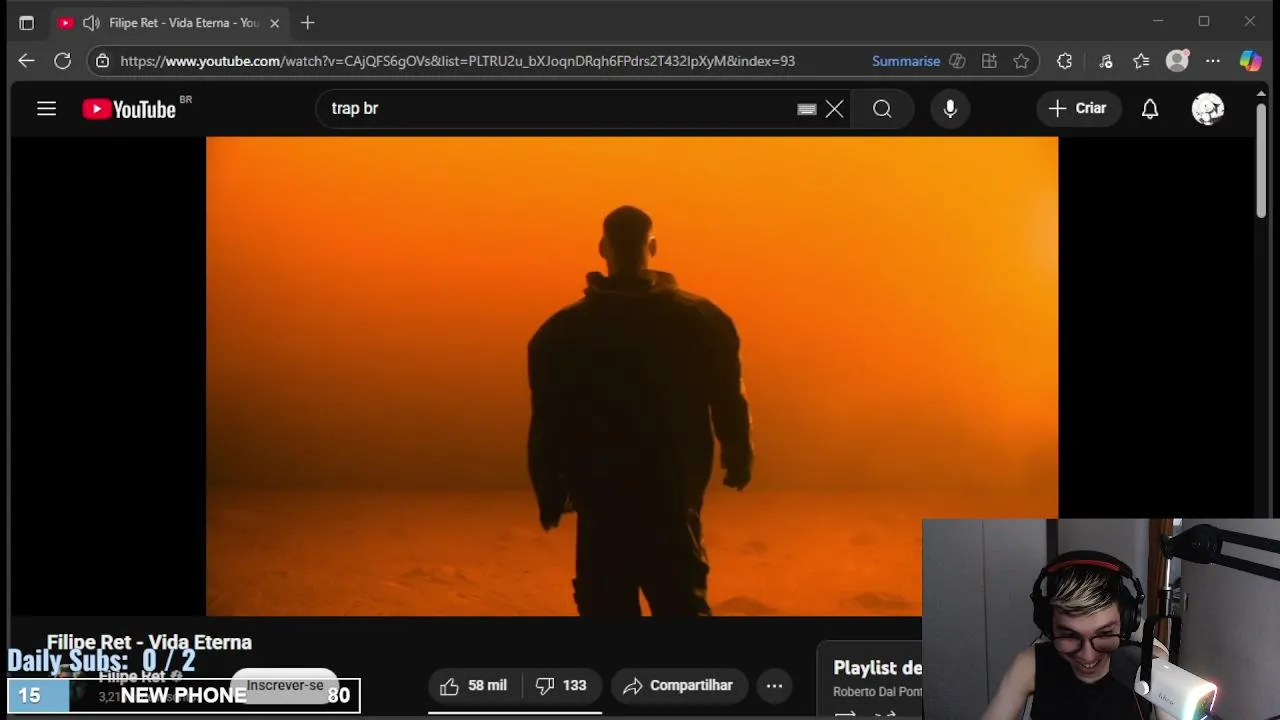The width and height of the screenshot is (1280, 720).
Task: Open media control music note icon
Action: [1106, 61]
